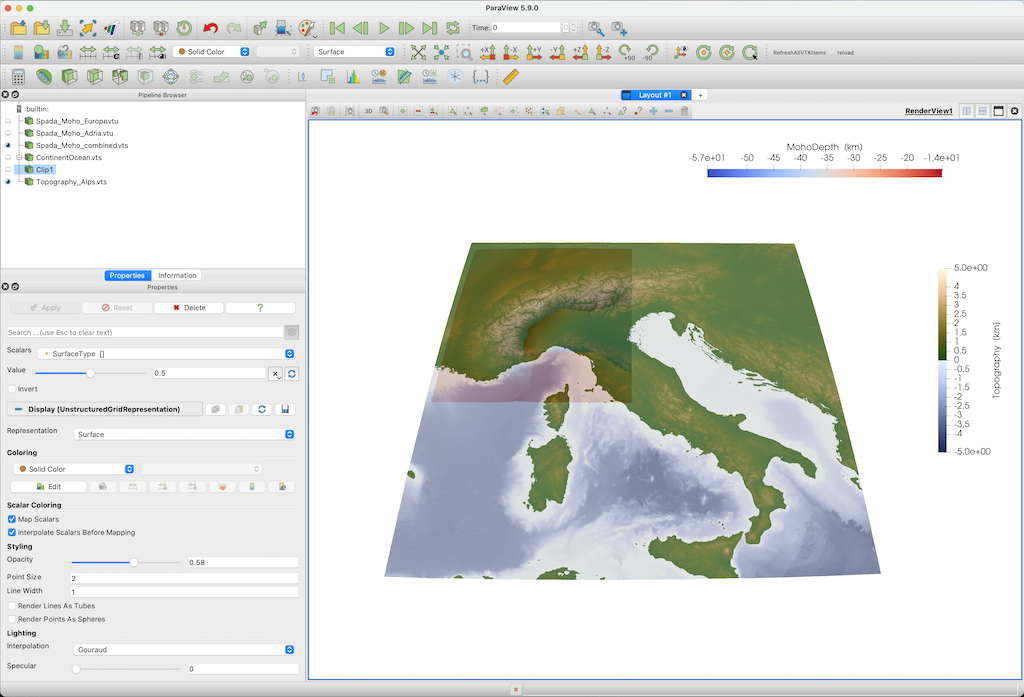Click the Open File folder icon

tap(18, 28)
